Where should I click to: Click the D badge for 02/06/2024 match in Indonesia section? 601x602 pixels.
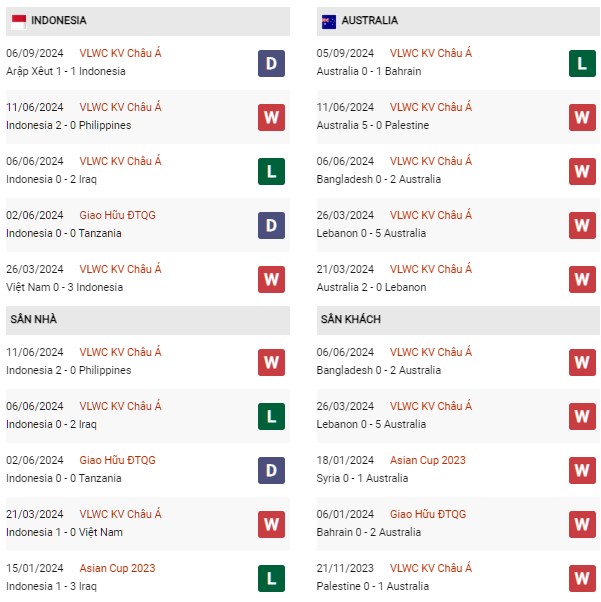271,225
